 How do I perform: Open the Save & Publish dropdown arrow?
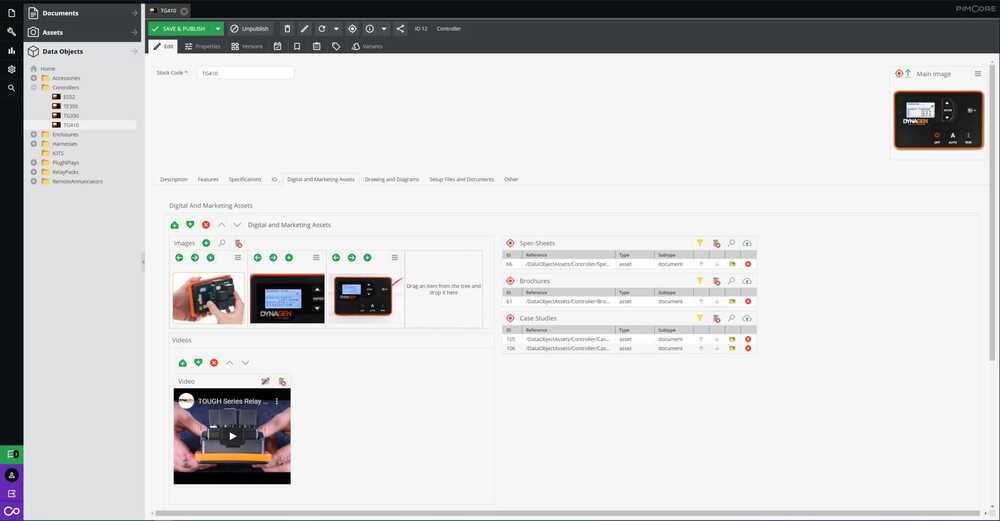click(x=218, y=29)
